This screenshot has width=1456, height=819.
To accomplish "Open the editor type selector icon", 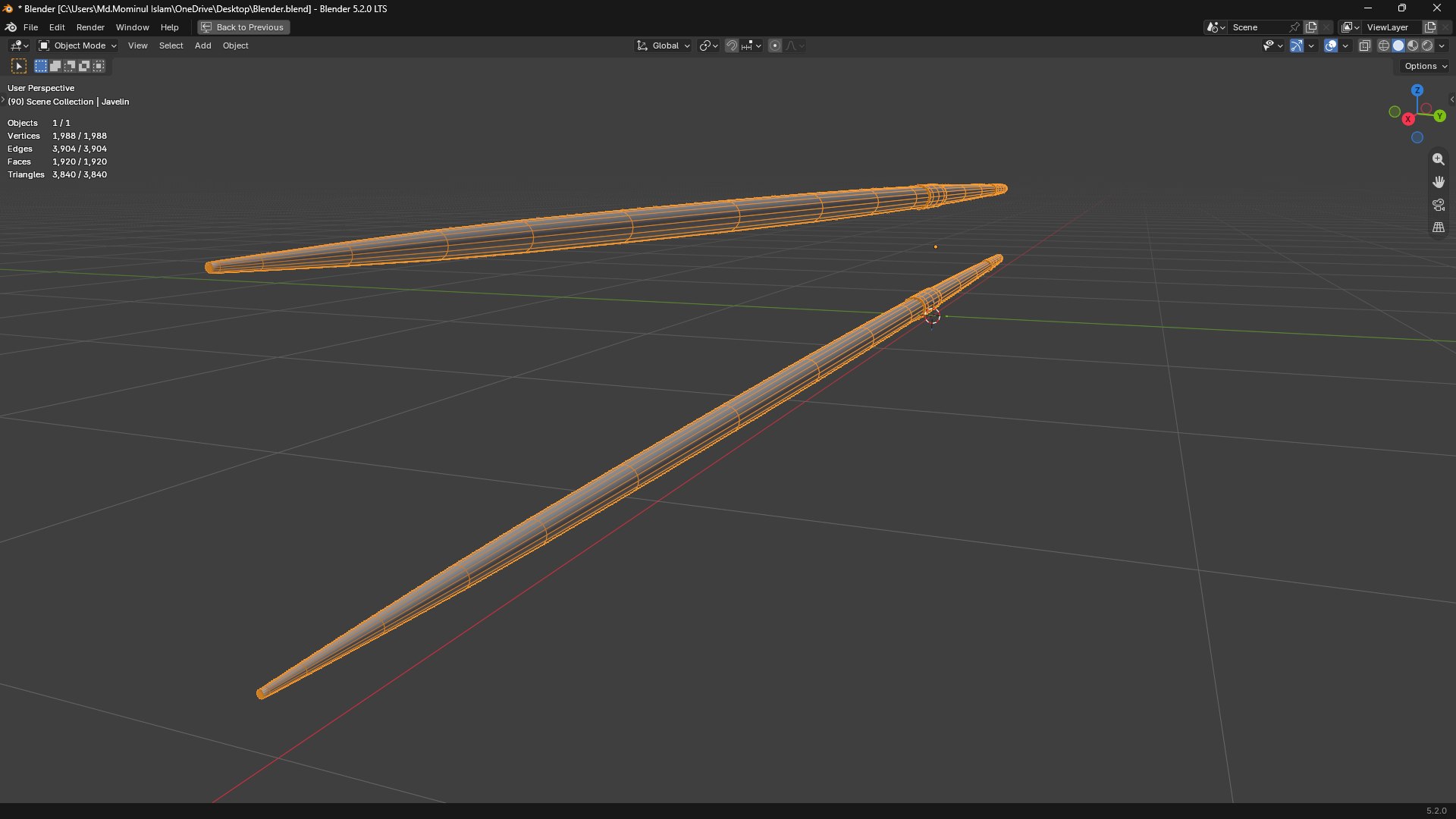I will (19, 45).
